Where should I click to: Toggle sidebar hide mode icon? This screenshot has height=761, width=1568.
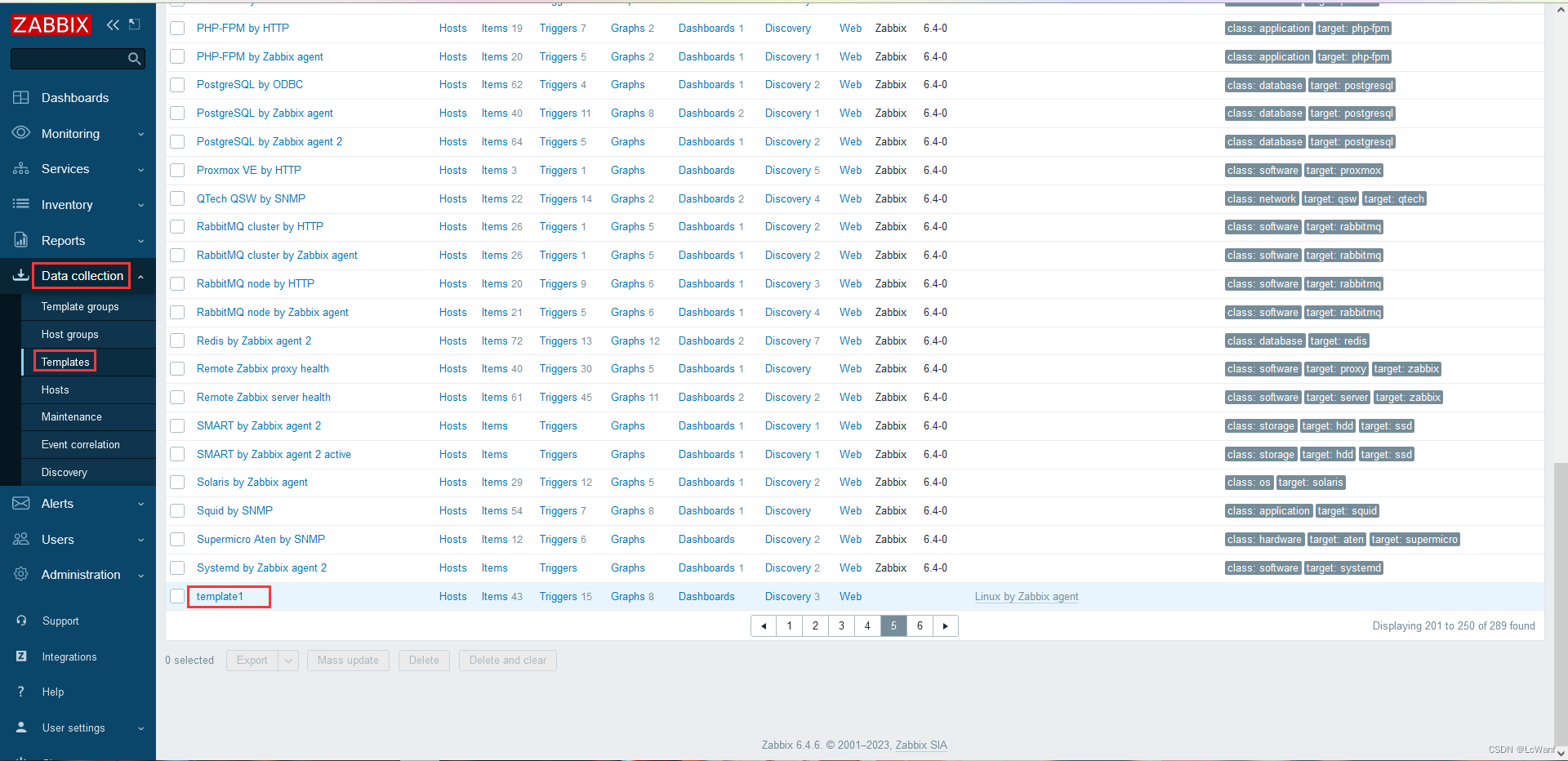click(x=135, y=24)
